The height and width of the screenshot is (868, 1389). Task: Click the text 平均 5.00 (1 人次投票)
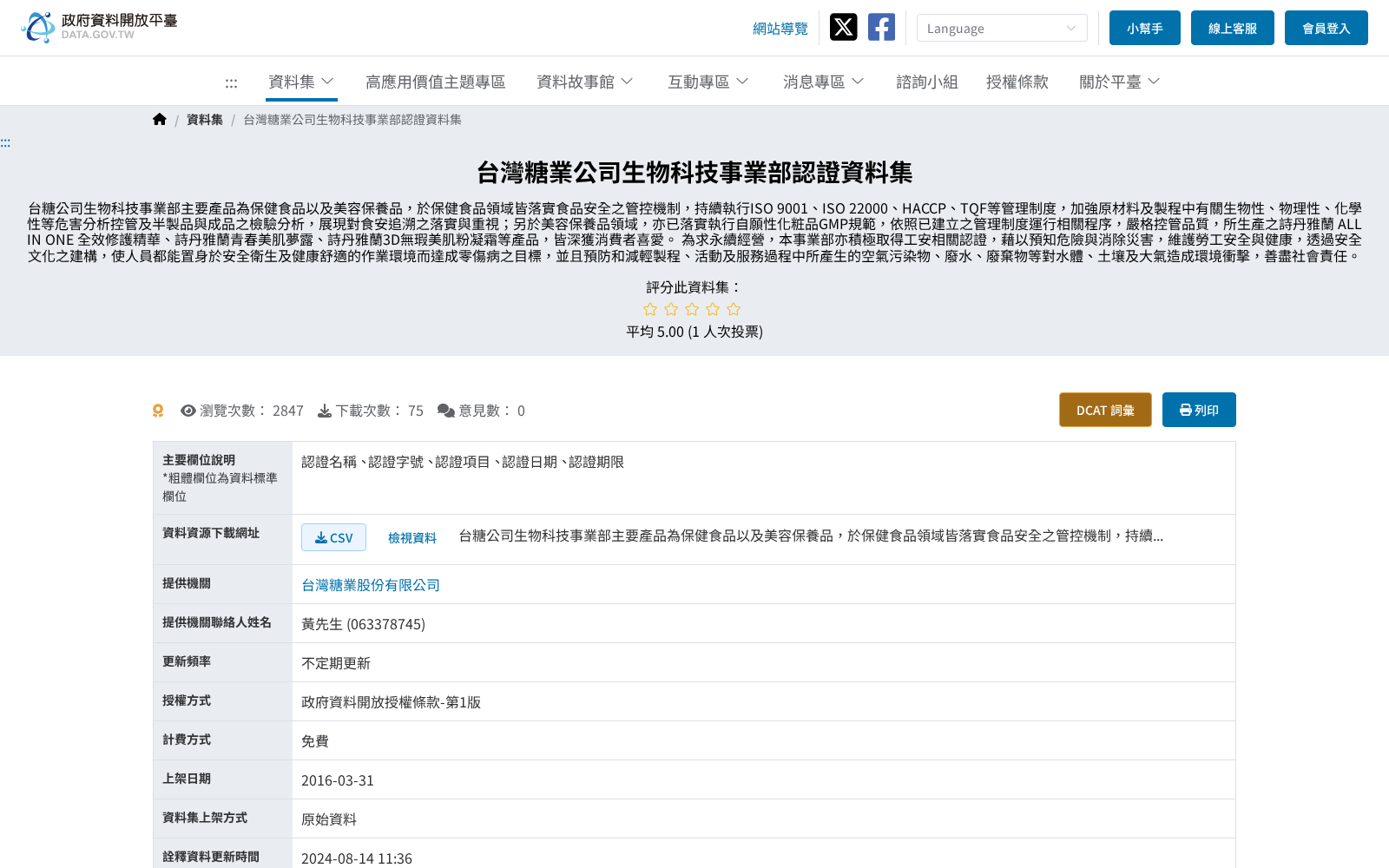point(694,332)
